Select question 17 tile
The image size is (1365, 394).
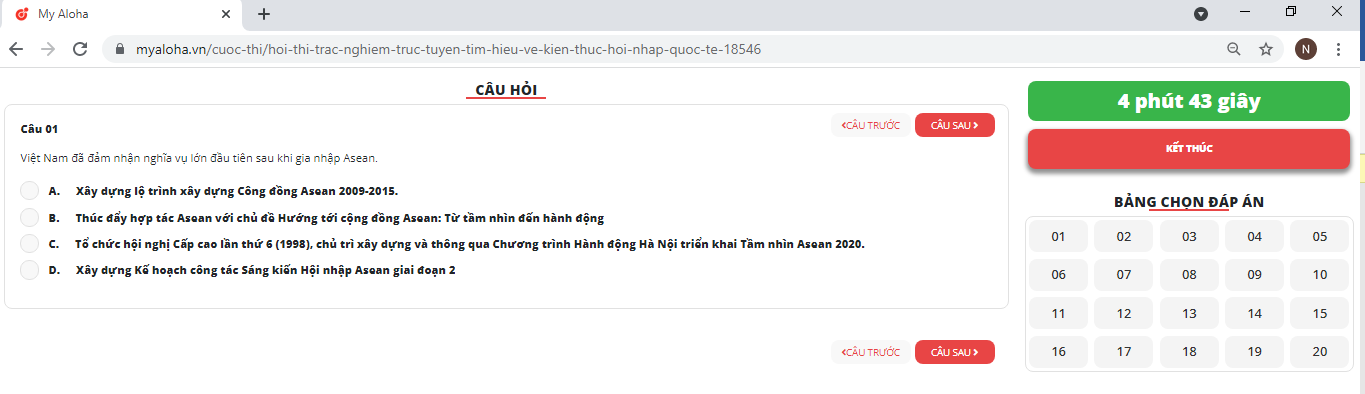pyautogui.click(x=1124, y=351)
